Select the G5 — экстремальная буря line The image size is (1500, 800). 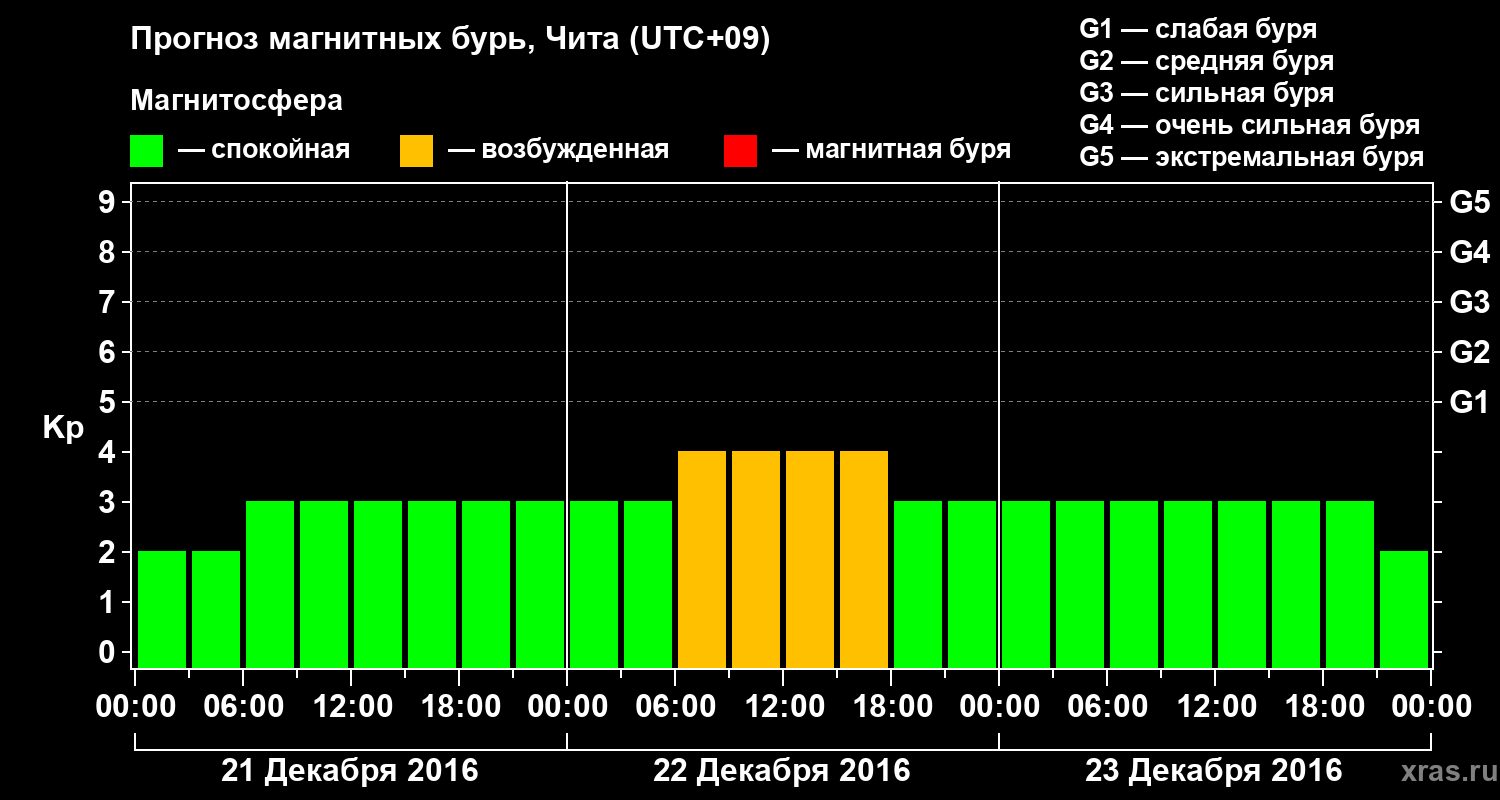(1252, 157)
